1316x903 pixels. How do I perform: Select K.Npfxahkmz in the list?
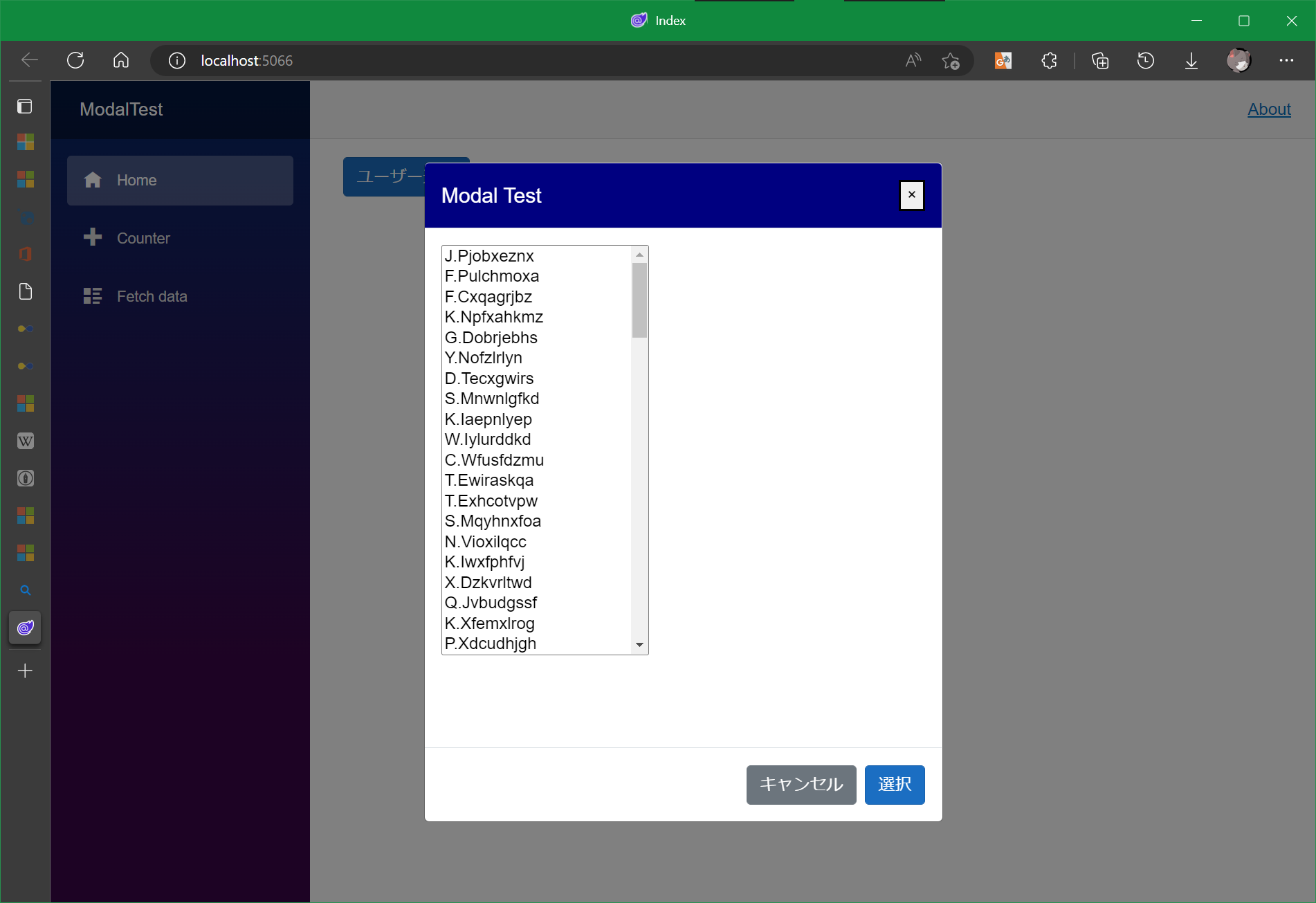click(x=537, y=317)
